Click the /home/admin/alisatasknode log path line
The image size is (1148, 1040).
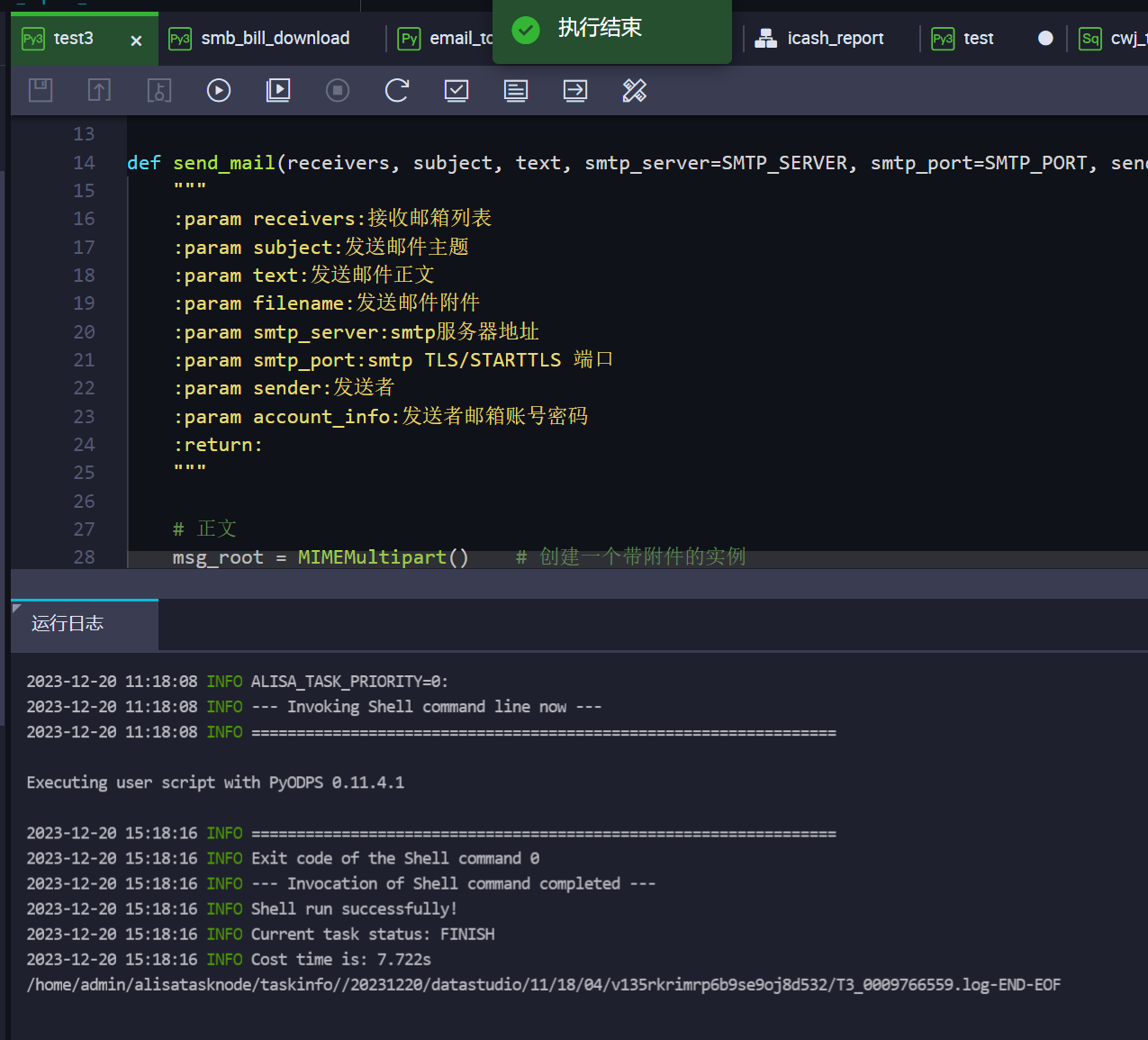[544, 984]
